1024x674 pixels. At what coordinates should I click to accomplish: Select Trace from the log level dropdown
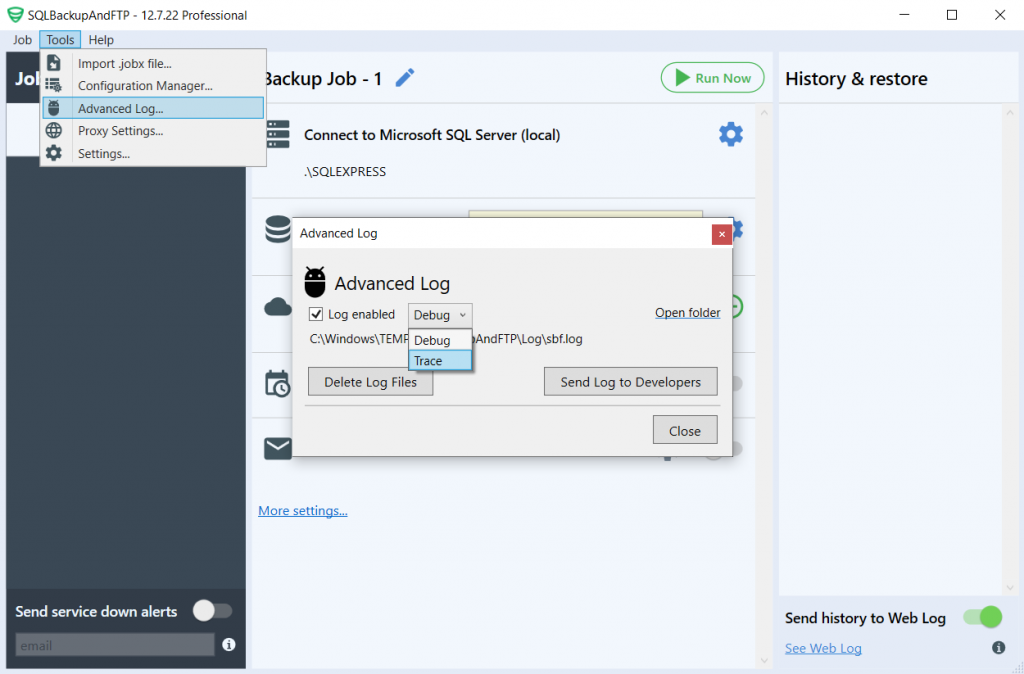(431, 360)
